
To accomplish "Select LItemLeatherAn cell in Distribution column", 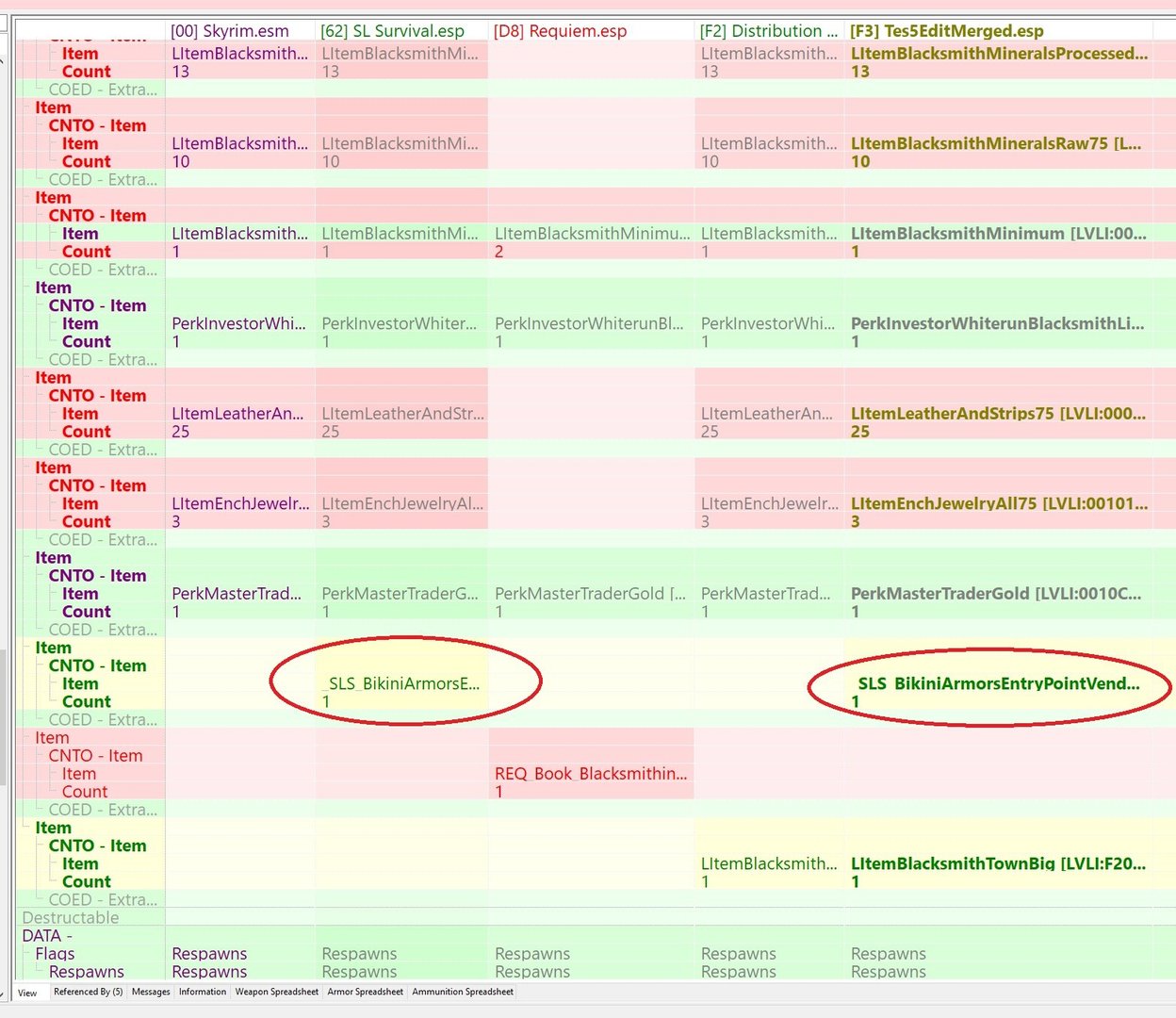I will click(x=769, y=414).
